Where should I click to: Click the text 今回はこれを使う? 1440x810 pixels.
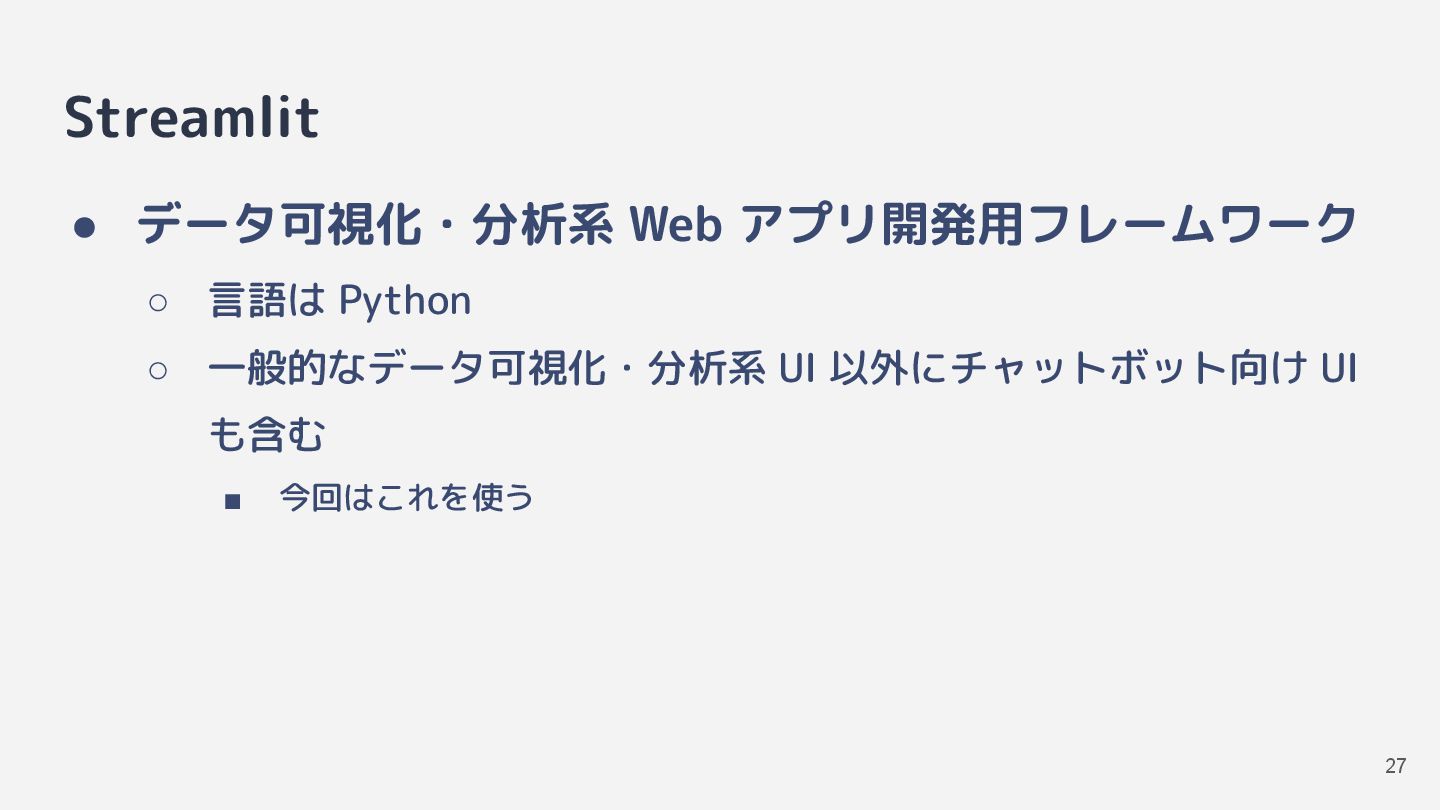click(x=407, y=498)
